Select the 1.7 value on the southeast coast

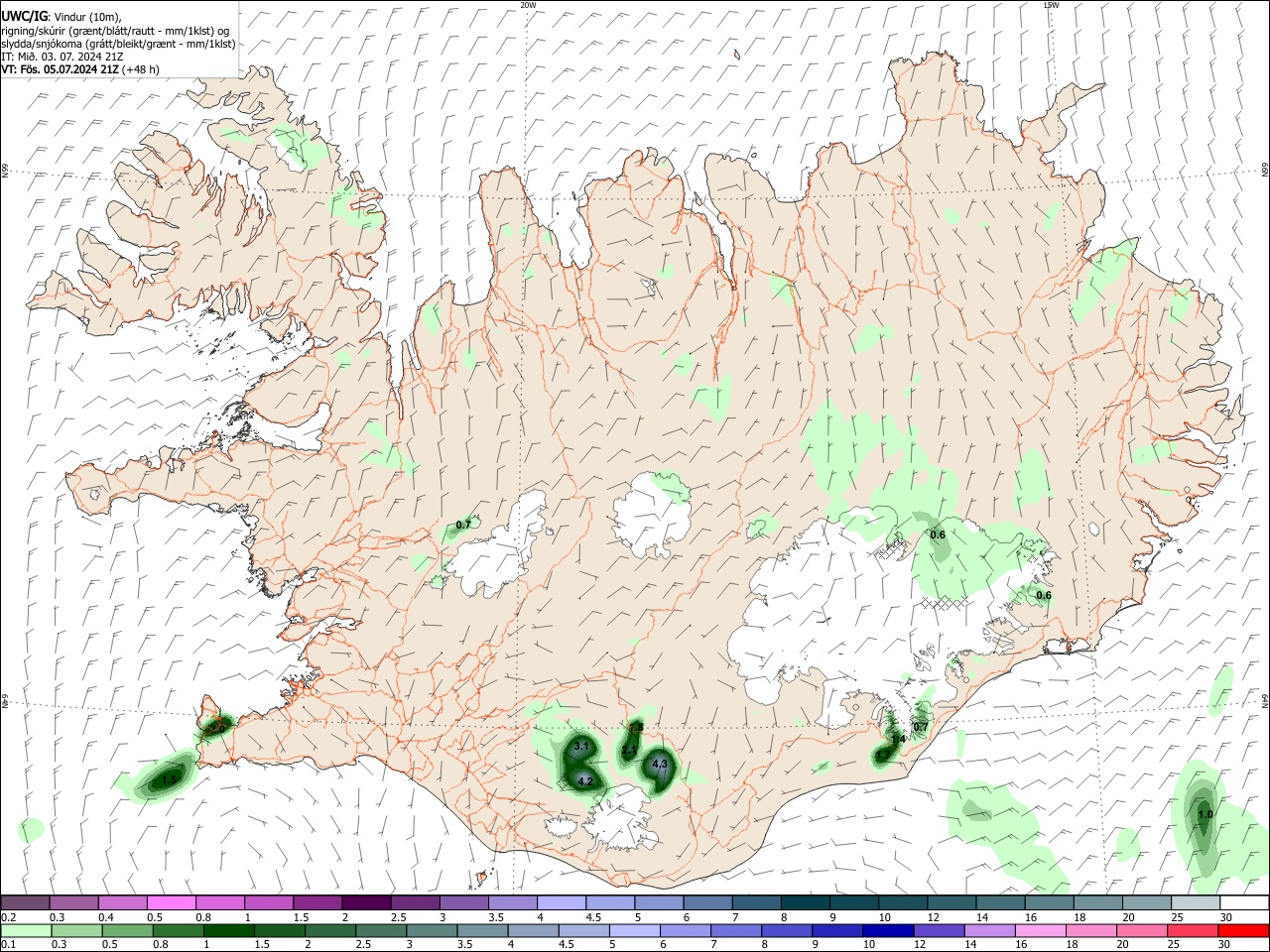[882, 756]
